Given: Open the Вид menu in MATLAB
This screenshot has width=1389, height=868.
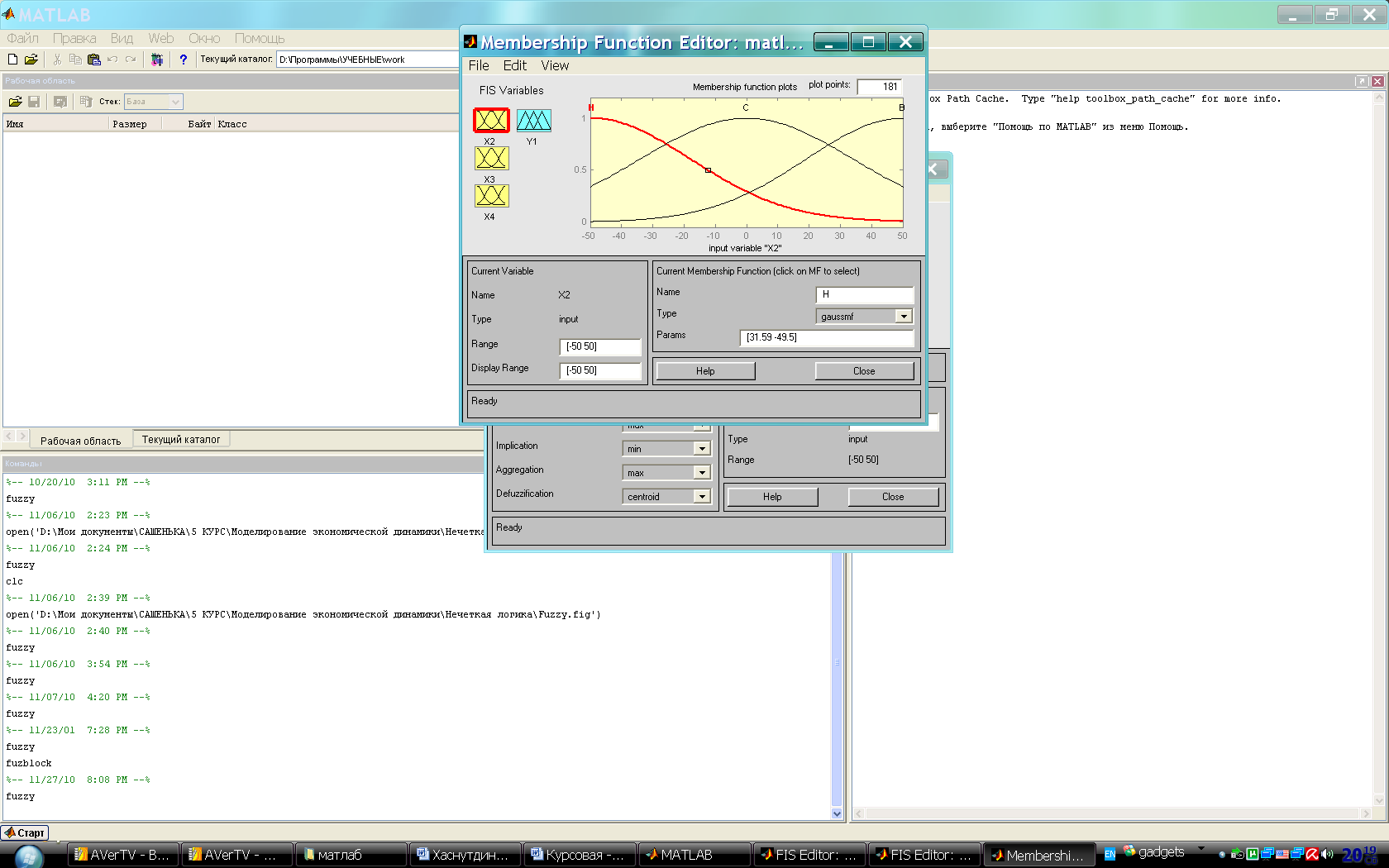Looking at the screenshot, I should (122, 38).
